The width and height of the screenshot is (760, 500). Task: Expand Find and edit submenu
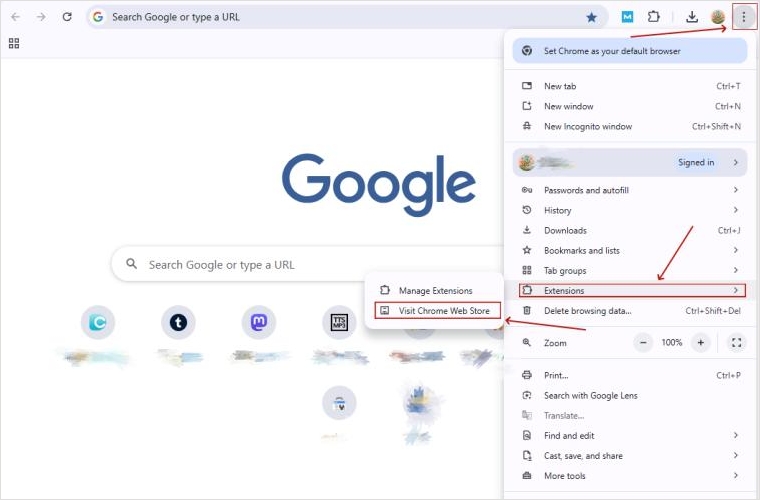(x=630, y=436)
